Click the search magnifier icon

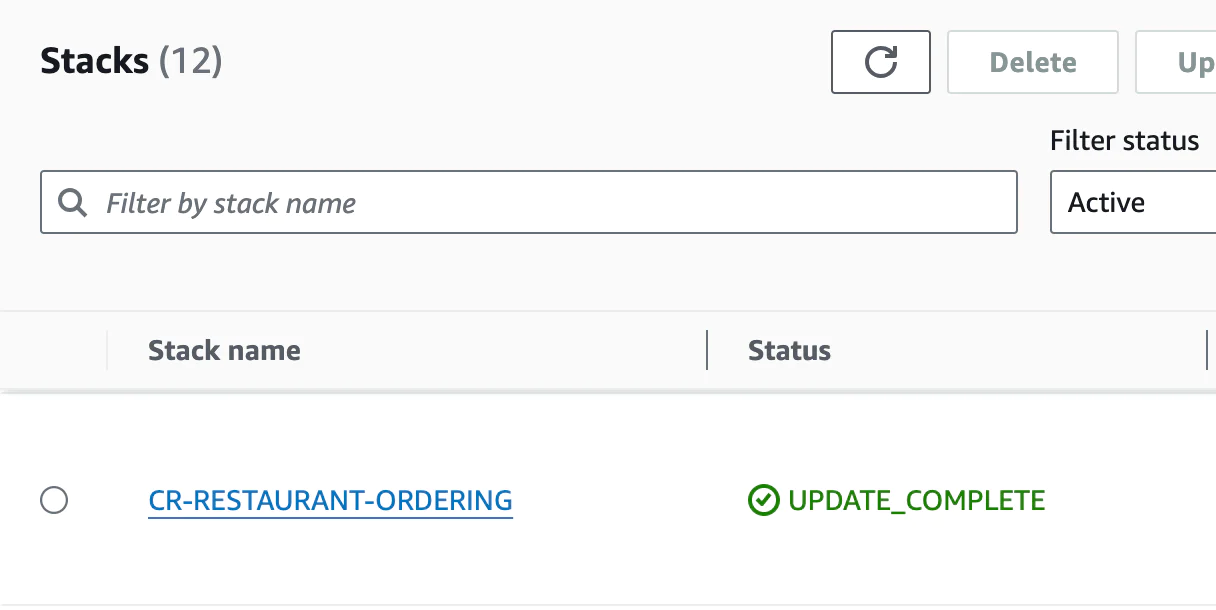[72, 203]
